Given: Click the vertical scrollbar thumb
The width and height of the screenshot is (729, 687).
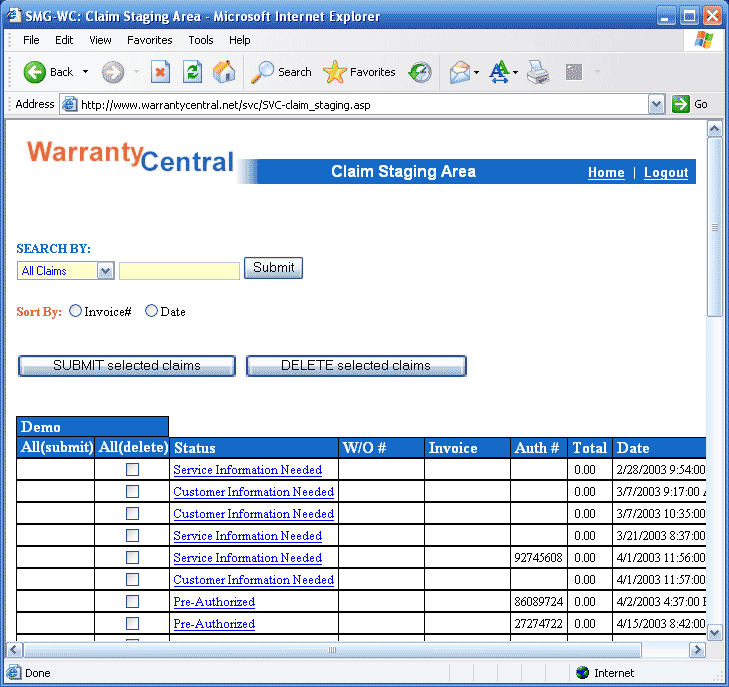Looking at the screenshot, I should (x=714, y=227).
